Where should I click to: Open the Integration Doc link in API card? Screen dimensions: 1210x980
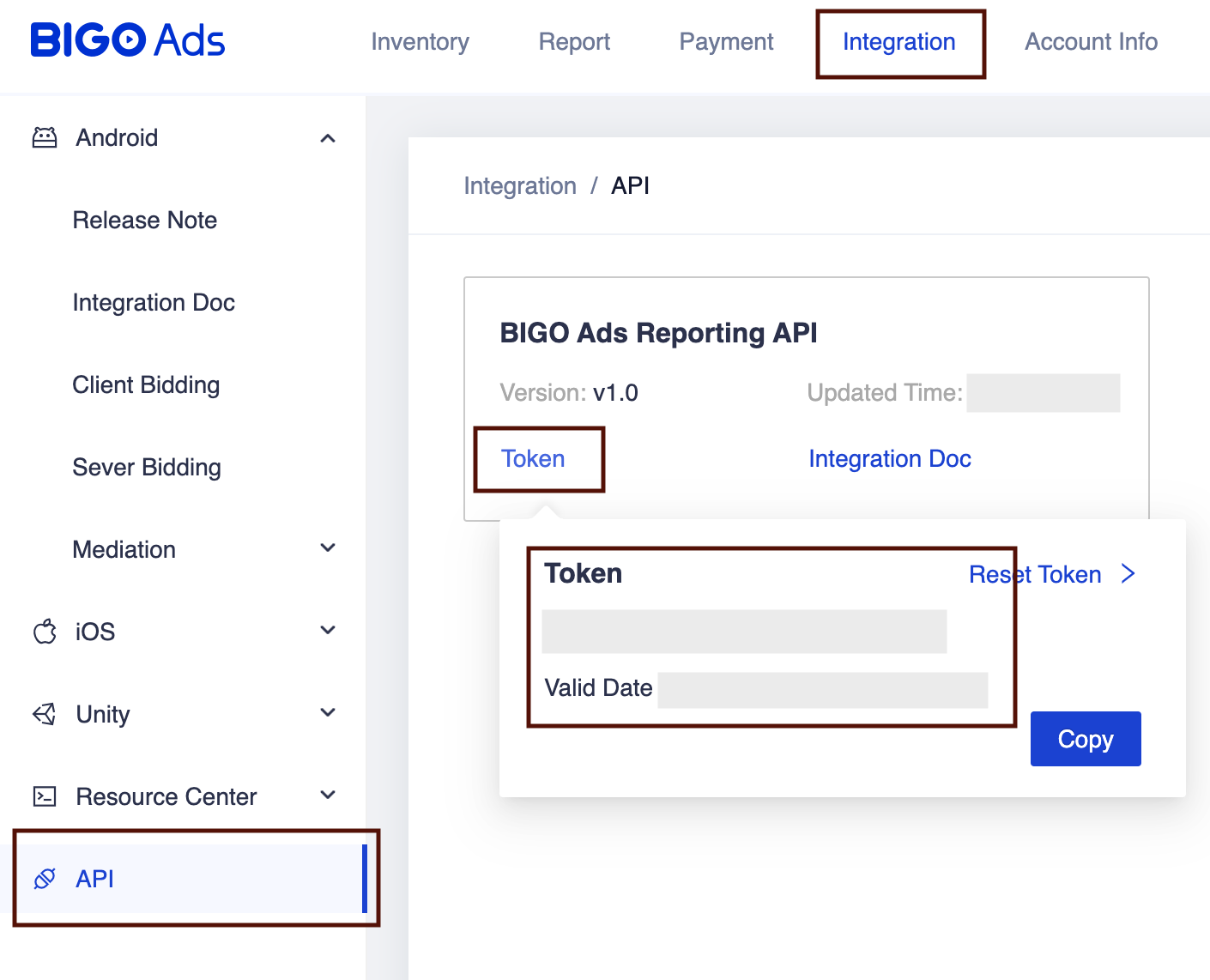click(890, 459)
